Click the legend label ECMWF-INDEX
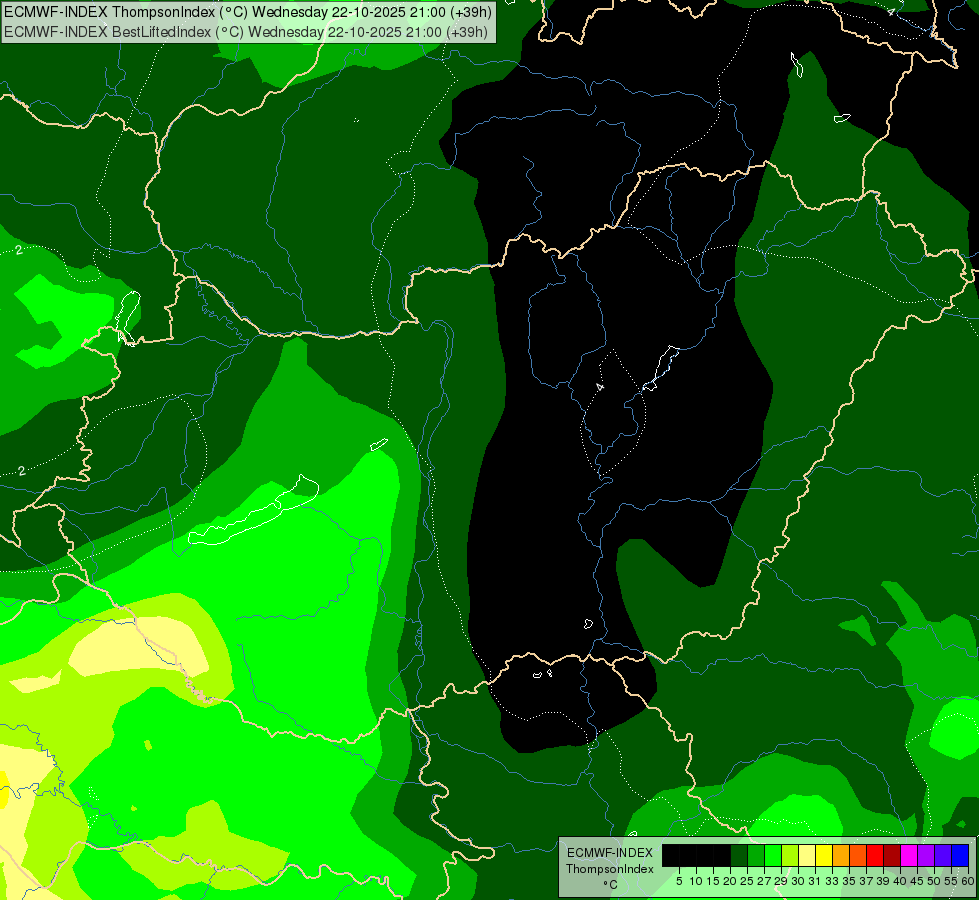This screenshot has height=900, width=979. coord(610,853)
